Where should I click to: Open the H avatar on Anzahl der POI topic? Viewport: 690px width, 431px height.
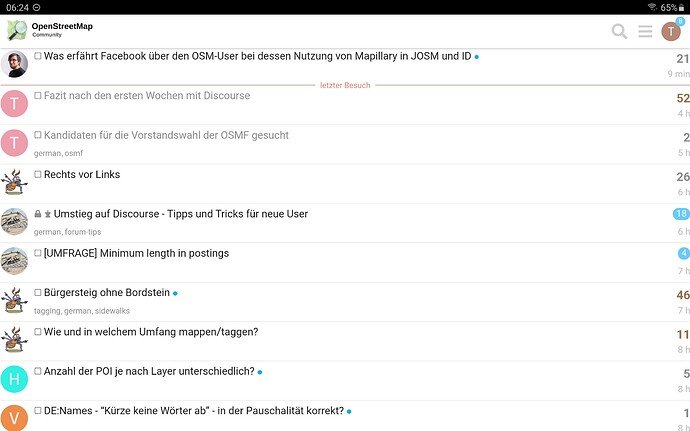point(14,379)
